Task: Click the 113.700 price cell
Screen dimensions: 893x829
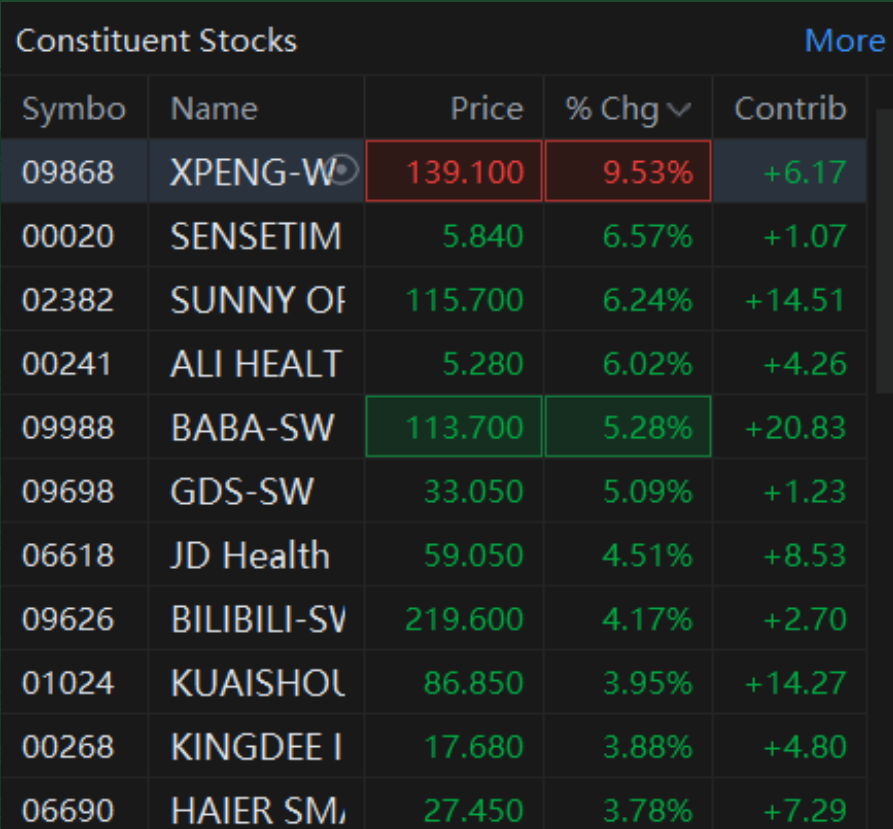Action: pos(454,426)
